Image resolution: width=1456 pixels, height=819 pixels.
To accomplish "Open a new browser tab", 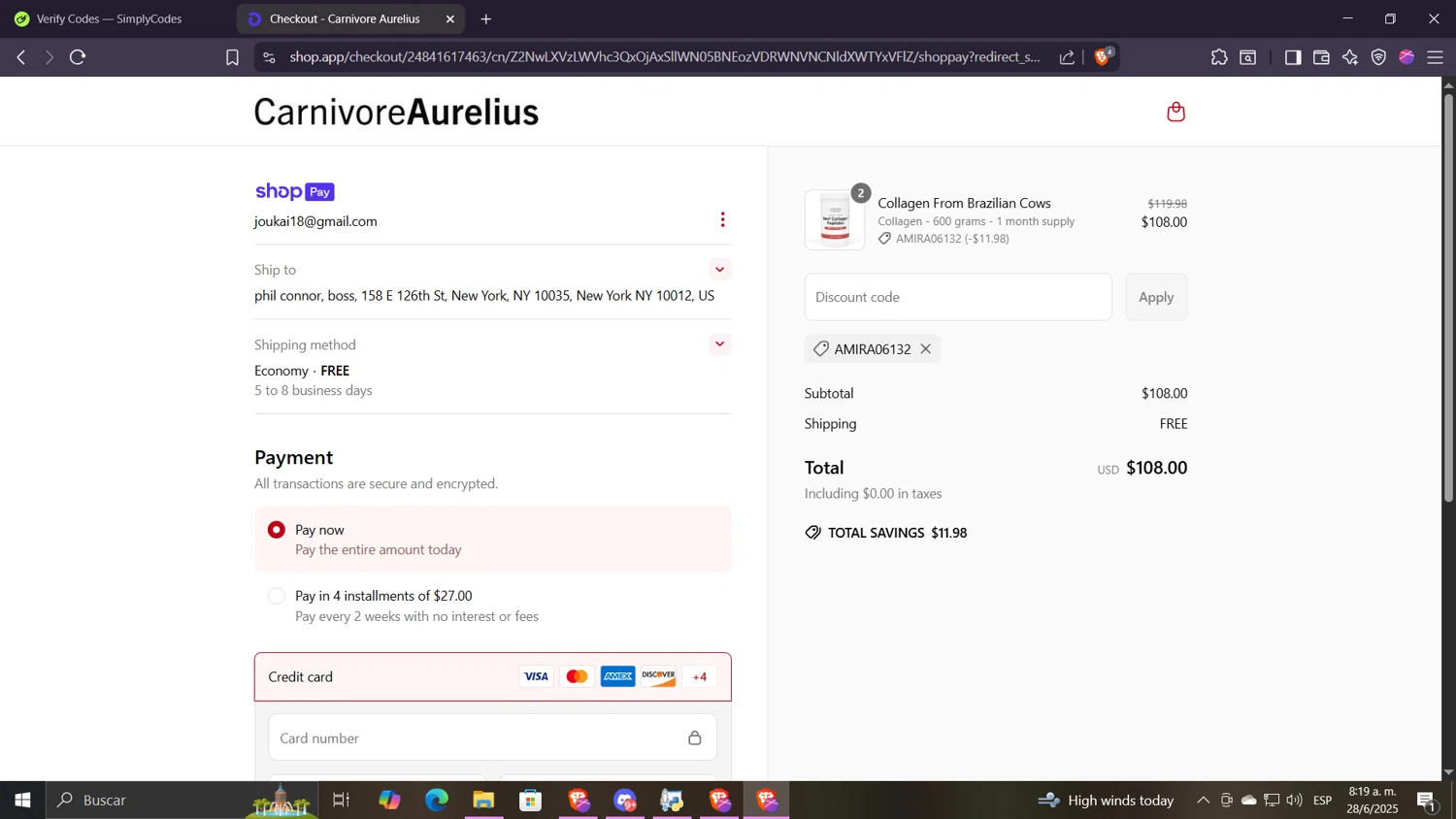I will (x=486, y=18).
